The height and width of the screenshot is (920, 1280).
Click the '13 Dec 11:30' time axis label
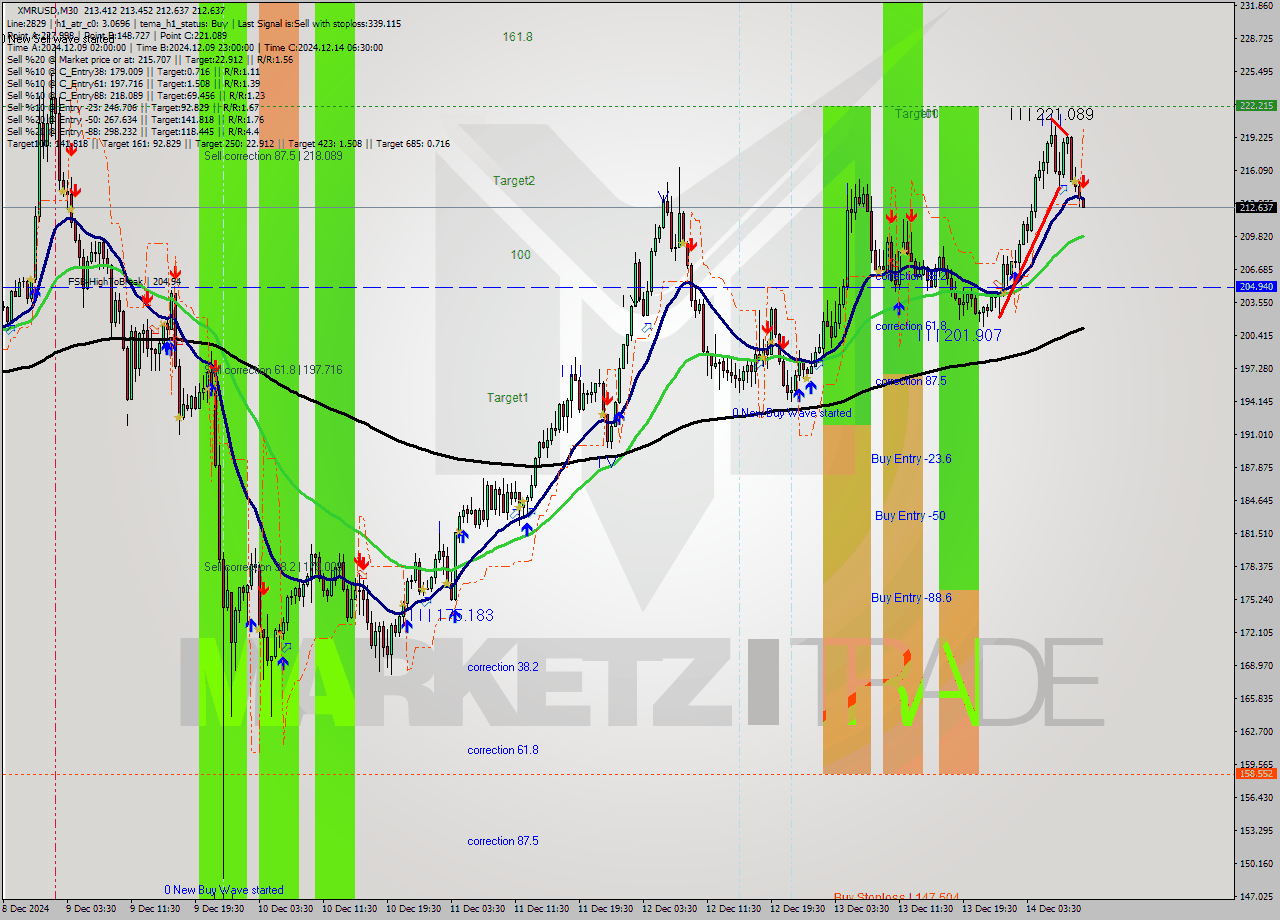926,909
